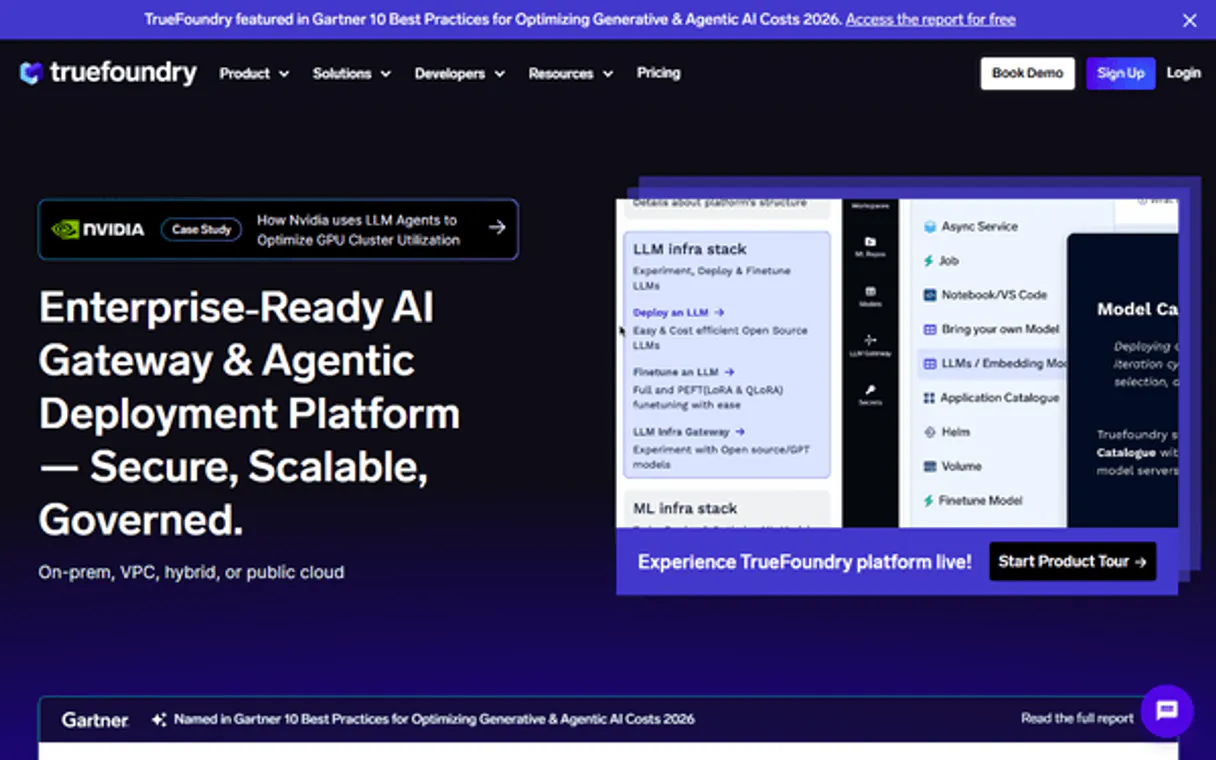The image size is (1216, 760).
Task: Click the Sign Up button
Action: [x=1120, y=73]
